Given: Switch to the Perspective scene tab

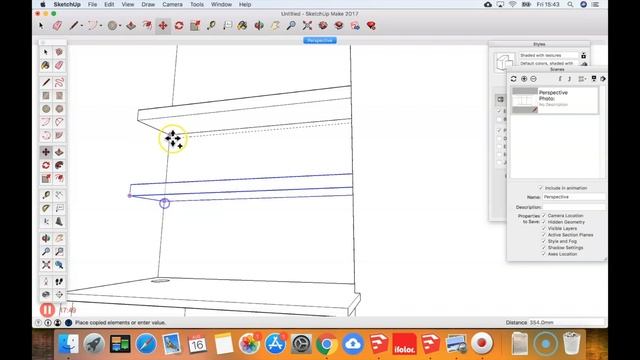Looking at the screenshot, I should pyautogui.click(x=320, y=40).
